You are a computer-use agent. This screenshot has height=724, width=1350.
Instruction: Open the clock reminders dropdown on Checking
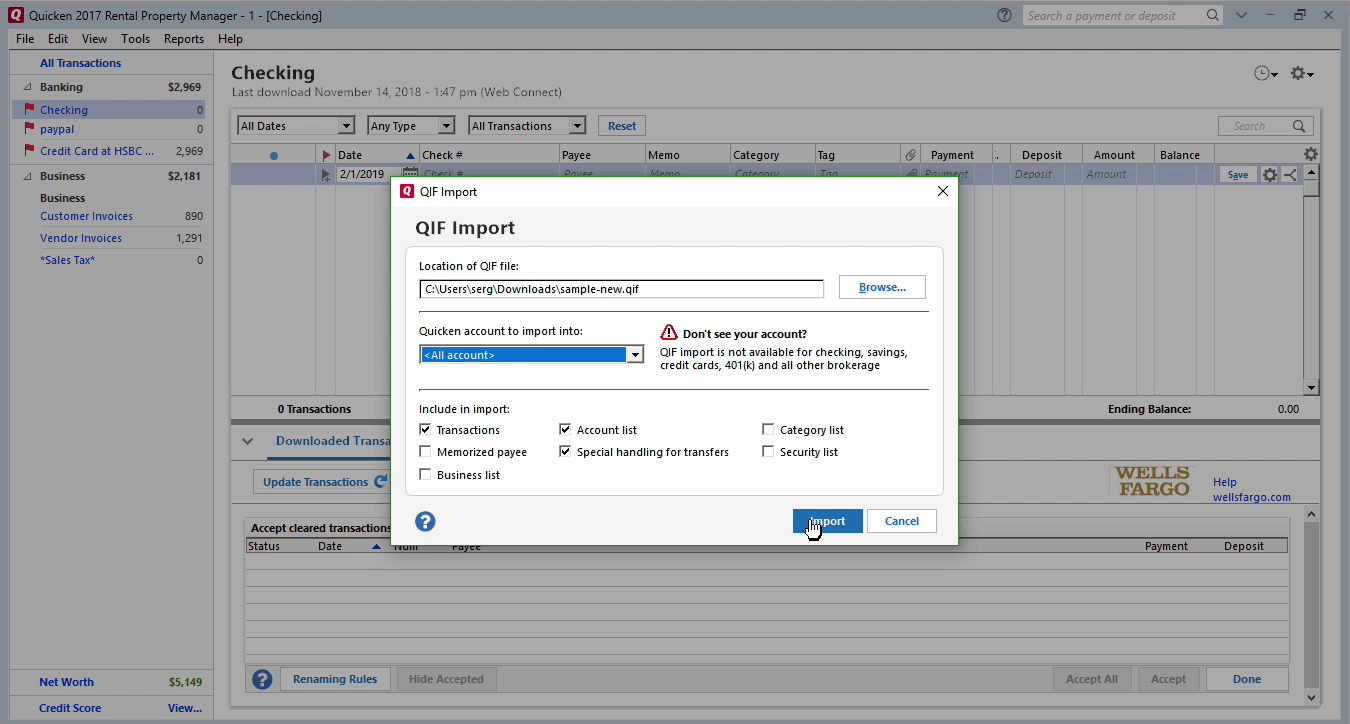click(1266, 74)
